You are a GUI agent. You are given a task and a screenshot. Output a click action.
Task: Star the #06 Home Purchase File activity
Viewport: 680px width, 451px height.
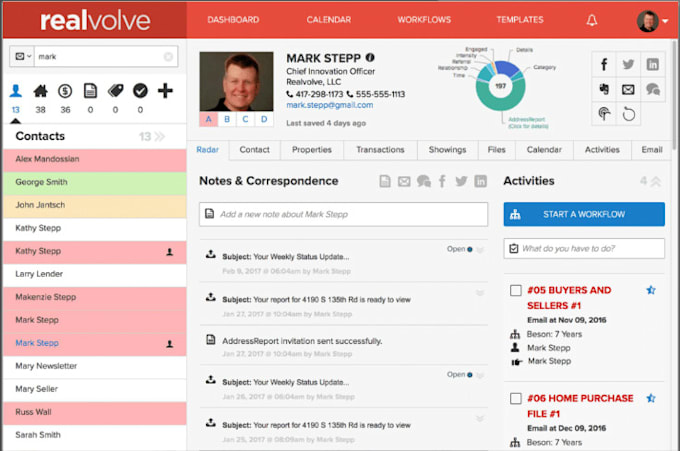coord(651,398)
